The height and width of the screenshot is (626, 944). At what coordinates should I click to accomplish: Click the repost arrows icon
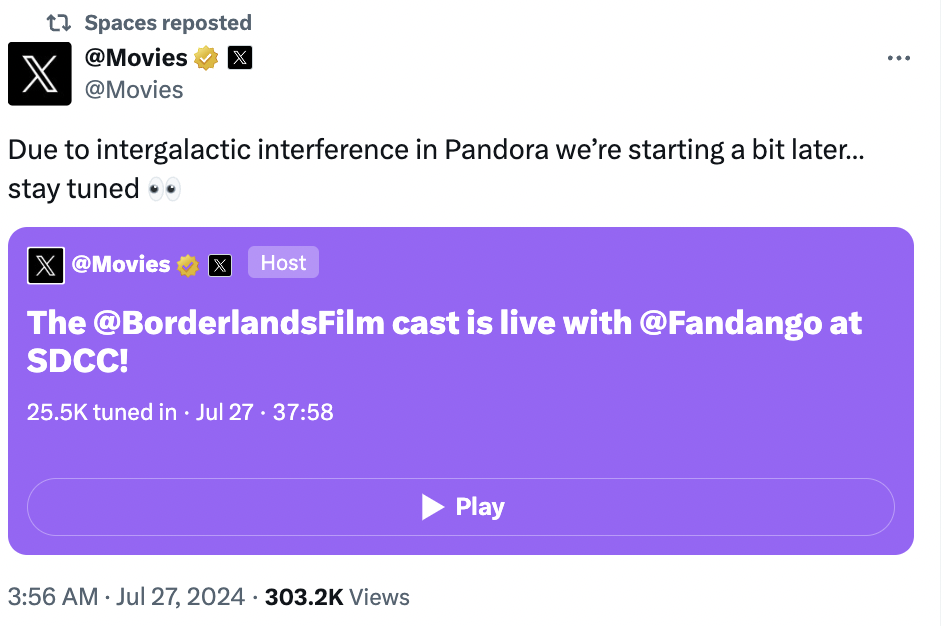point(59,23)
